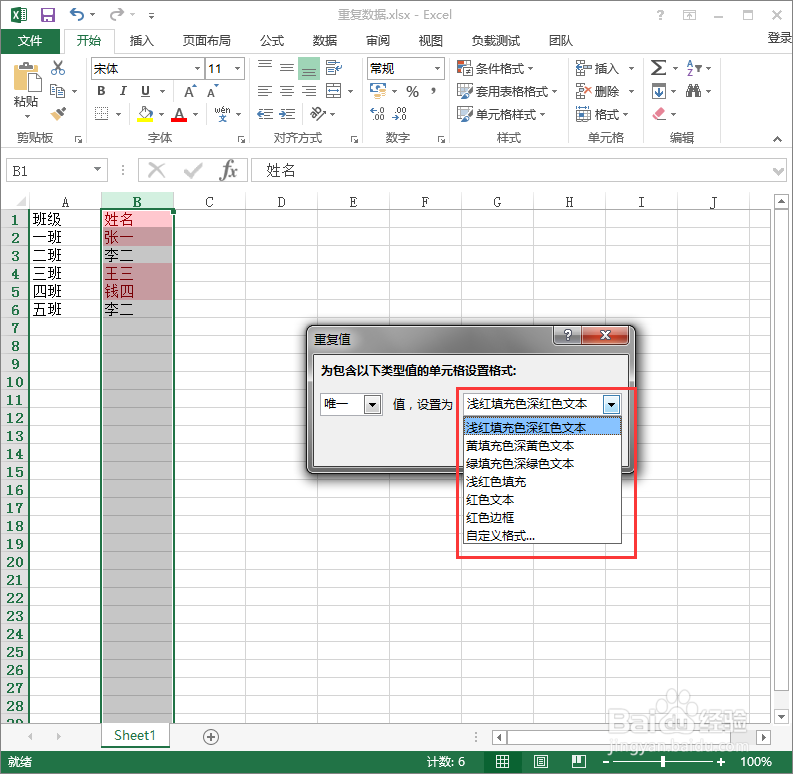Click the zoom slider handle
The height and width of the screenshot is (774, 793).
tap(663, 761)
